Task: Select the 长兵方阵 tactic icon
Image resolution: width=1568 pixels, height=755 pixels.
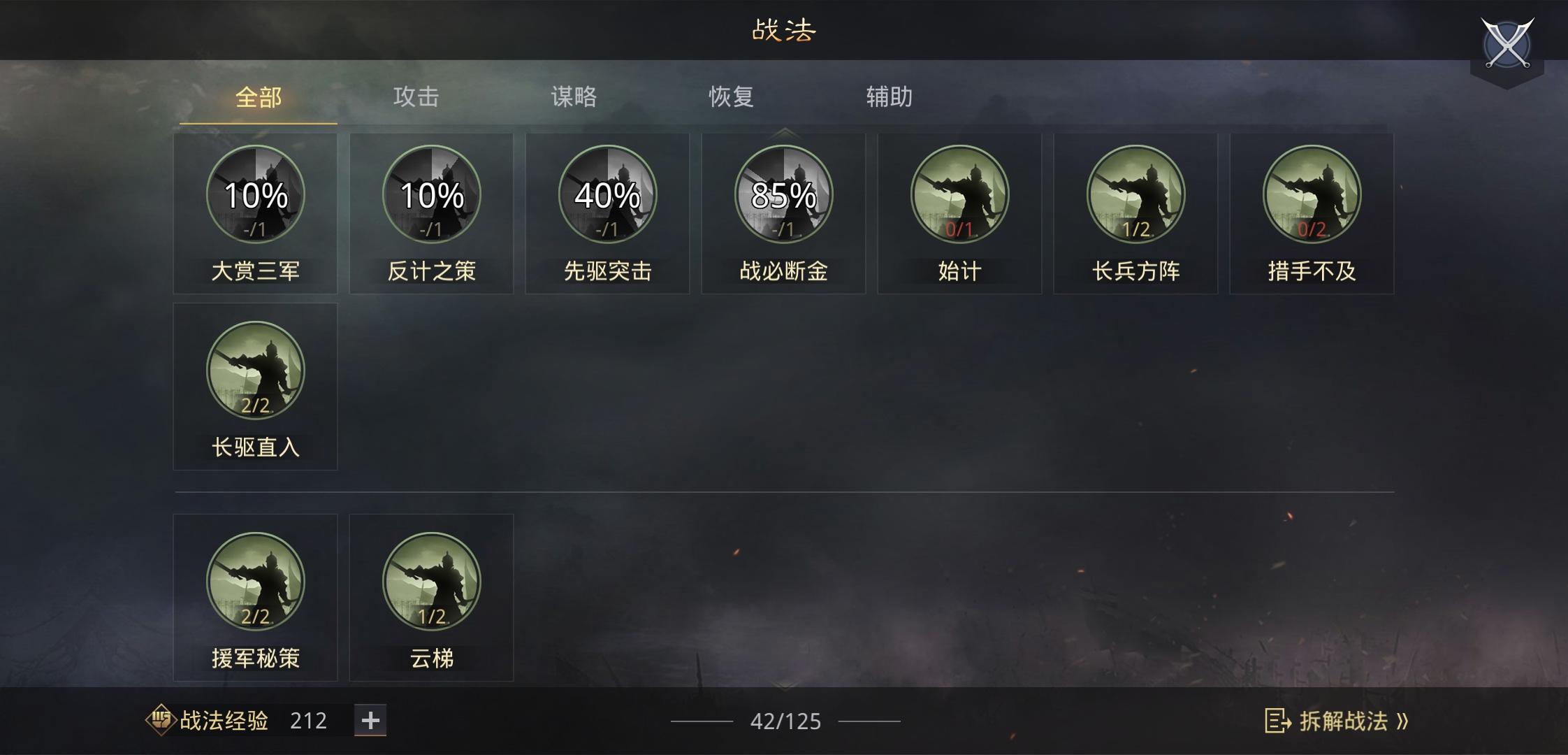Action: coord(1135,194)
